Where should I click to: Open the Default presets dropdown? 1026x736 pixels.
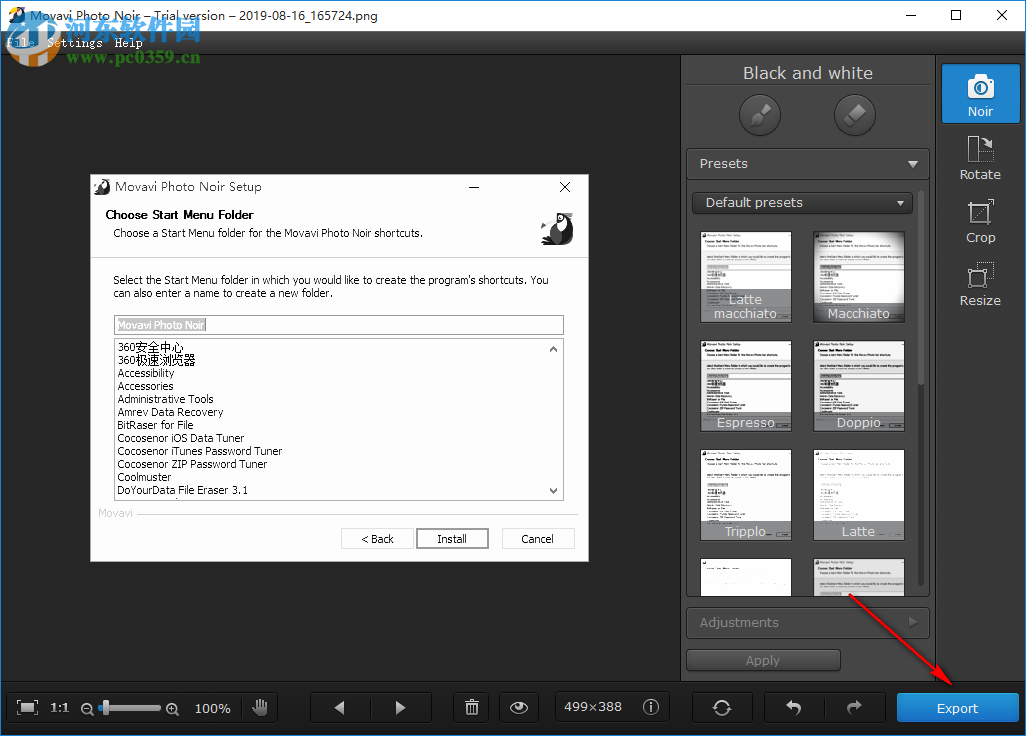802,202
